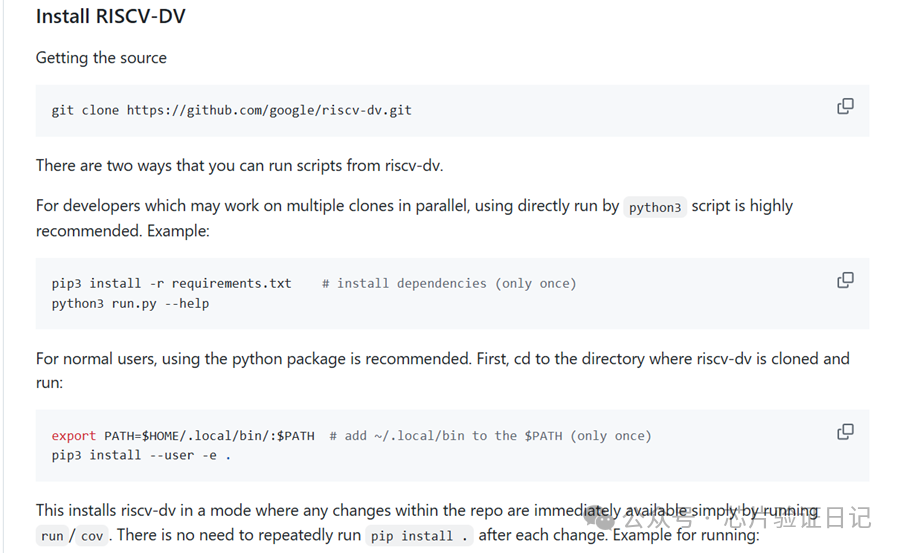
Task: Click the inline 'pip install .' code
Action: (419, 536)
